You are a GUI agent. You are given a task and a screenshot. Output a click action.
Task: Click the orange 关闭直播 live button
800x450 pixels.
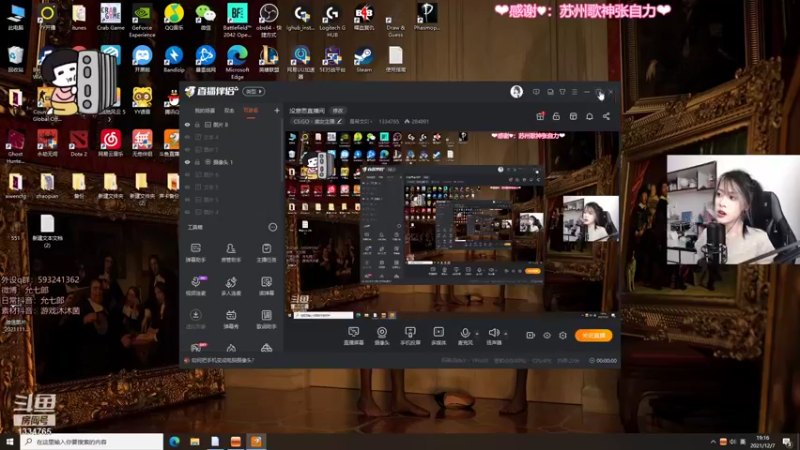(x=593, y=335)
